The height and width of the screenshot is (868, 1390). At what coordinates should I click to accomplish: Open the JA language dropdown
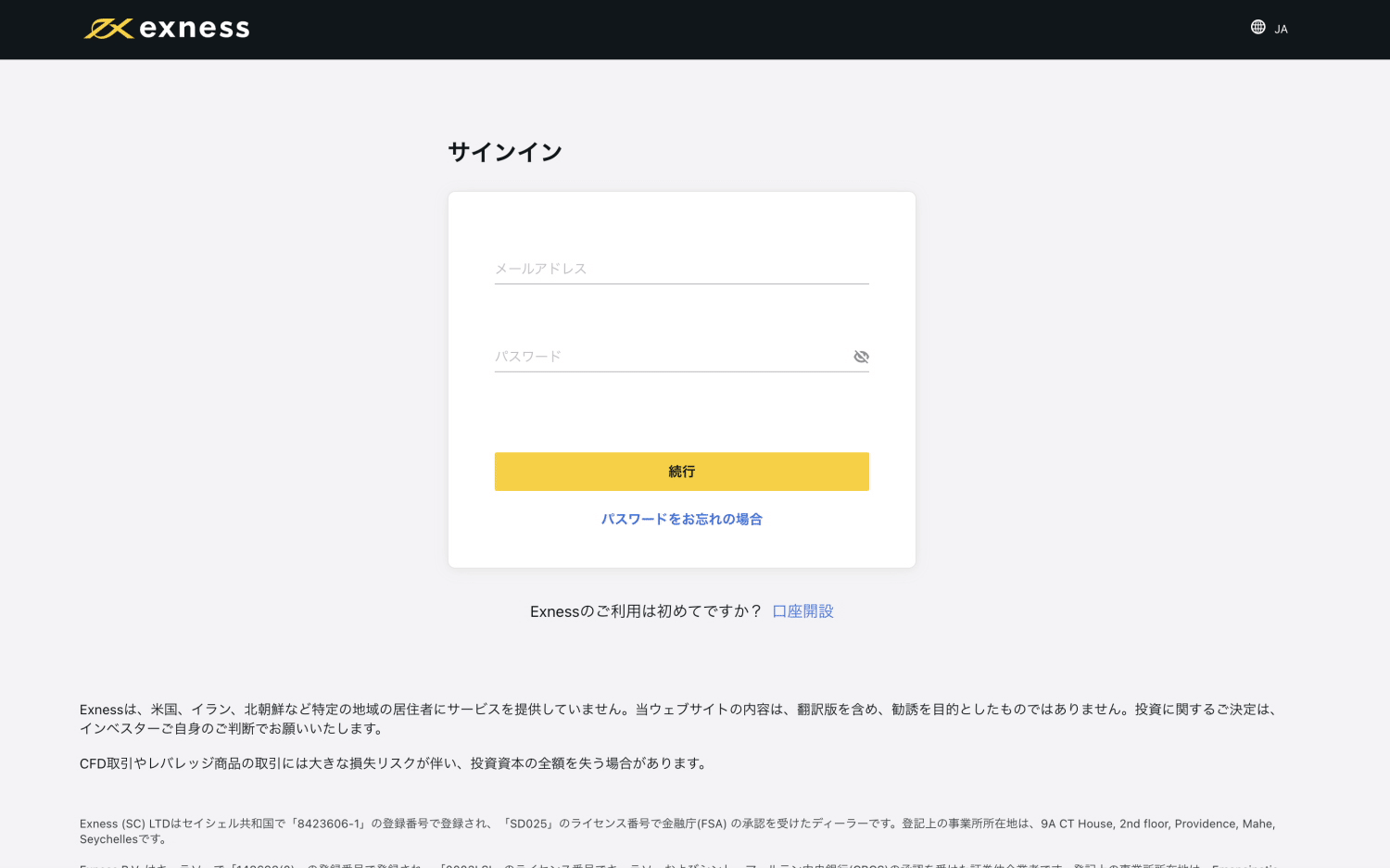[1281, 29]
